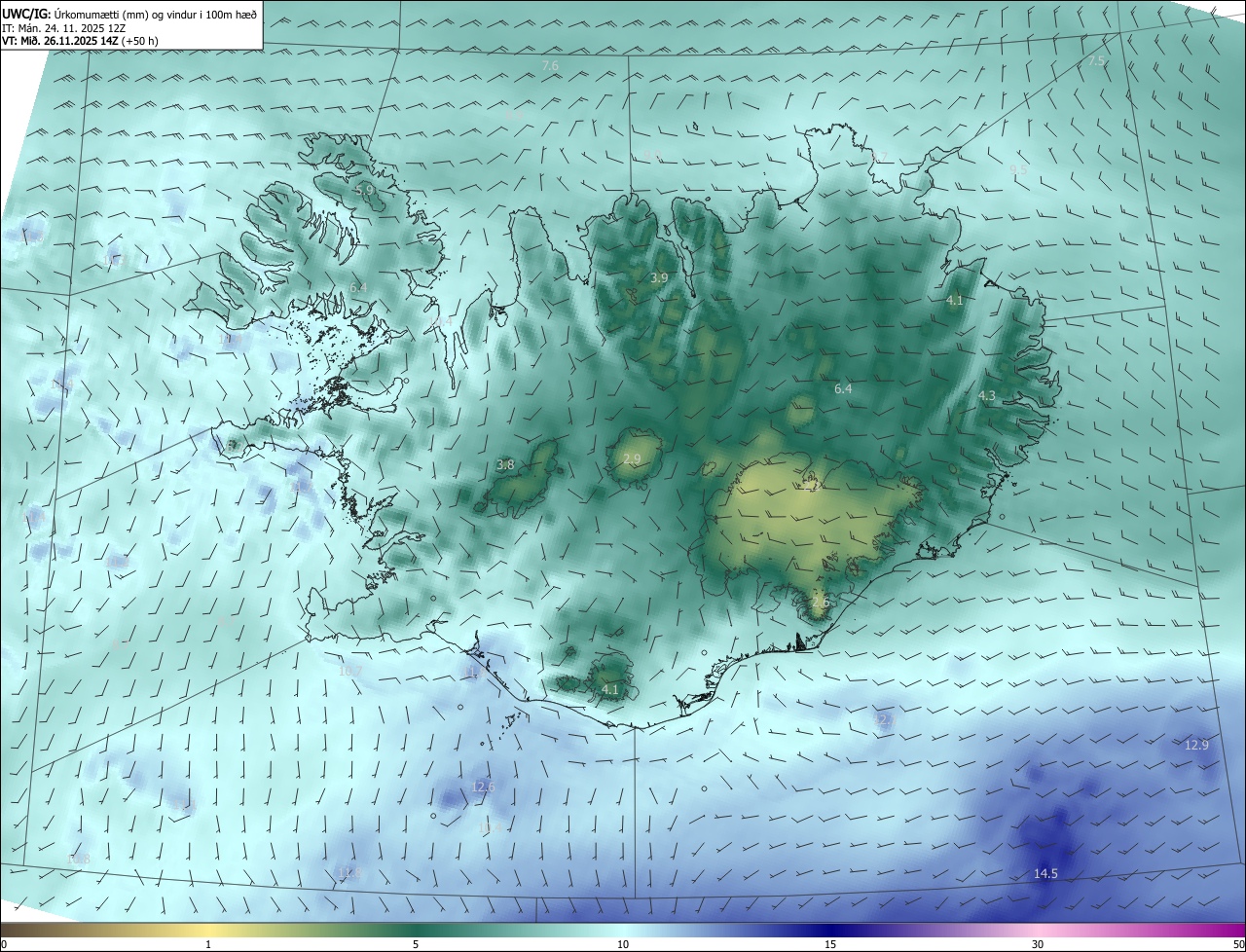The height and width of the screenshot is (952, 1246).
Task: Click the 3.8 value on Langjökull glacier
Action: [505, 465]
